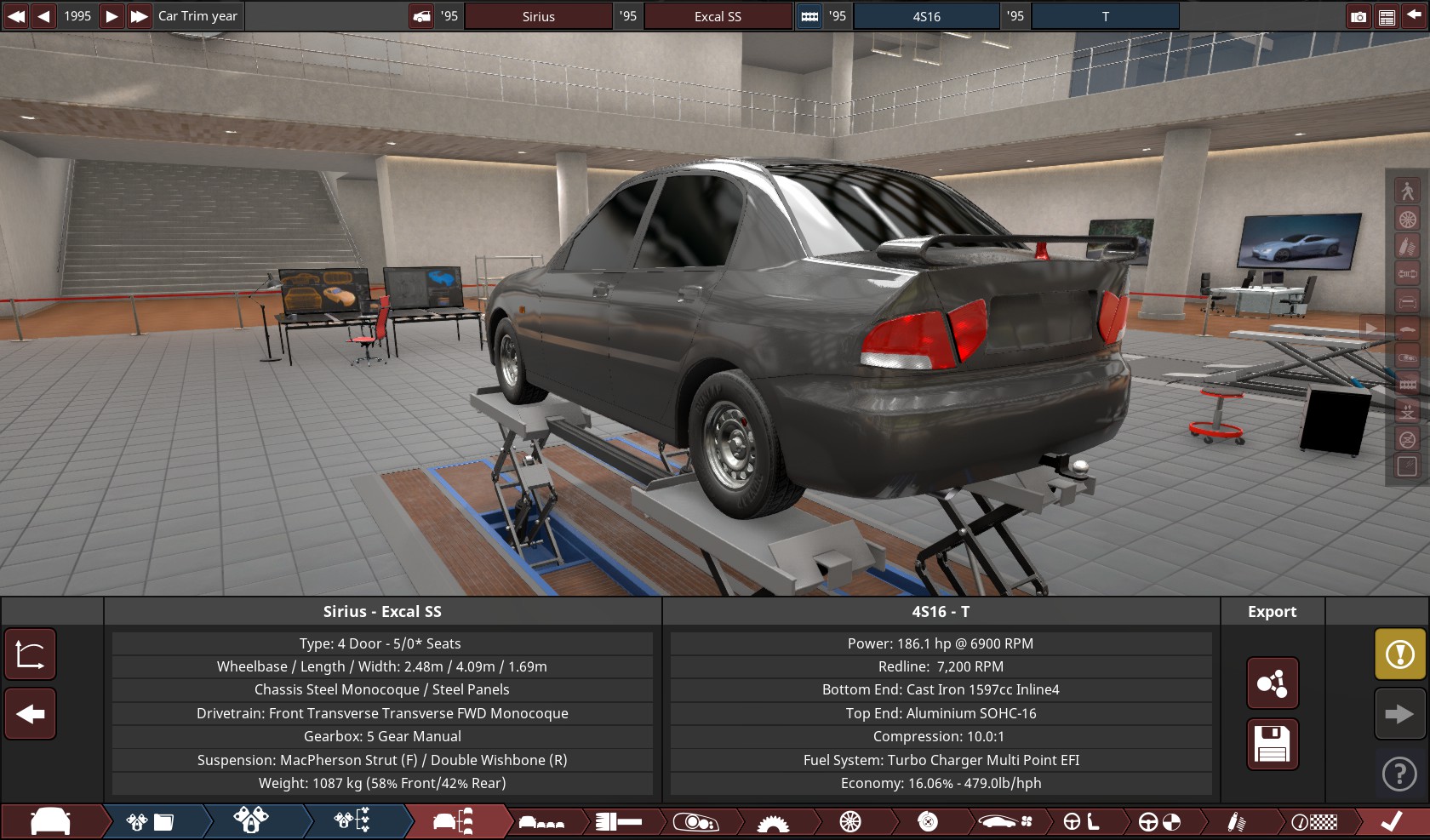Open the car trim overview tab

[455, 822]
